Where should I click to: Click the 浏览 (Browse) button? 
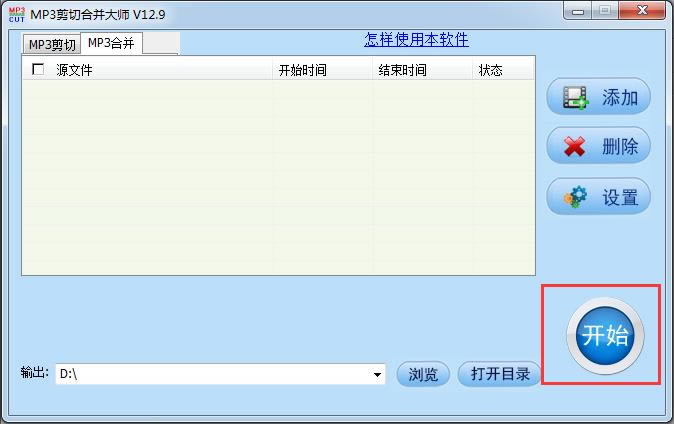(x=423, y=374)
